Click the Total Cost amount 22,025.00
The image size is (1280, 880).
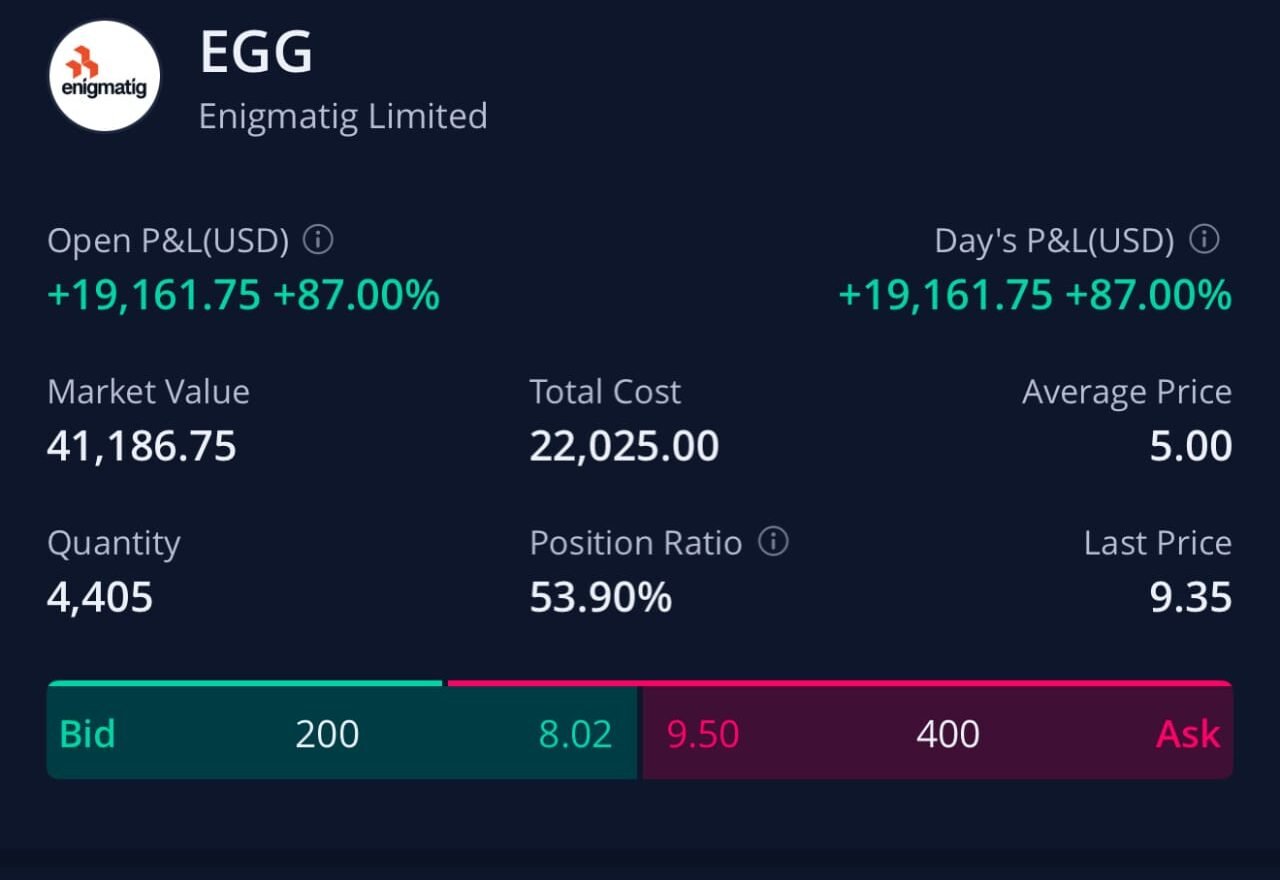[624, 446]
